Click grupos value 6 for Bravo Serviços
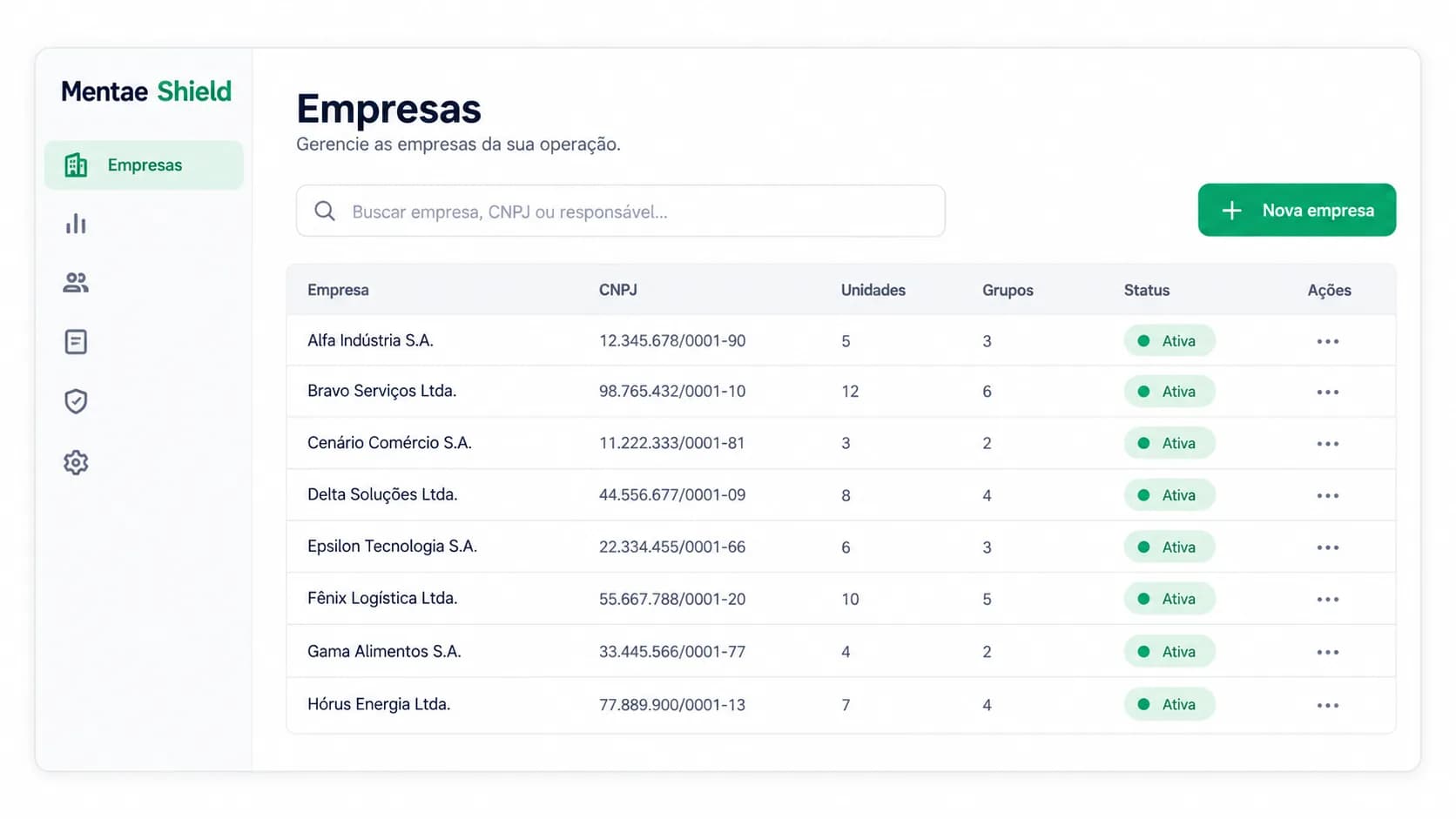The width and height of the screenshot is (1456, 819). pos(987,392)
